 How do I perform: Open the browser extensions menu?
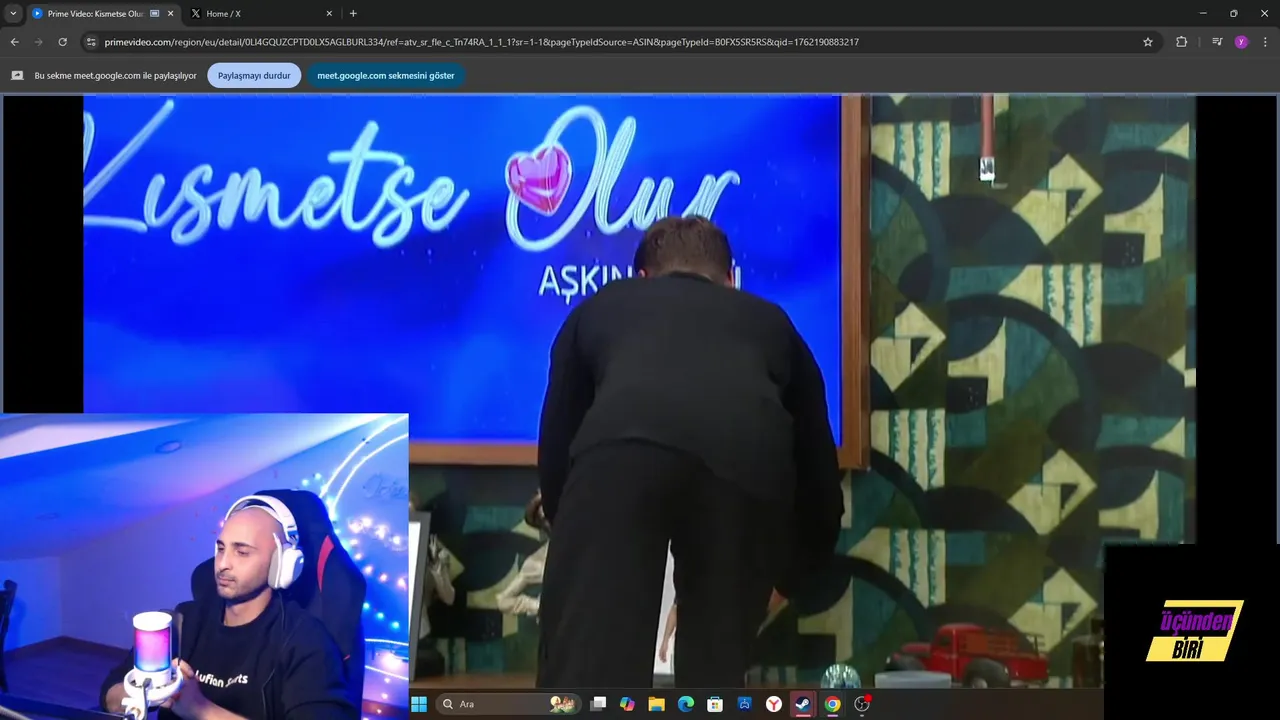coord(1181,42)
